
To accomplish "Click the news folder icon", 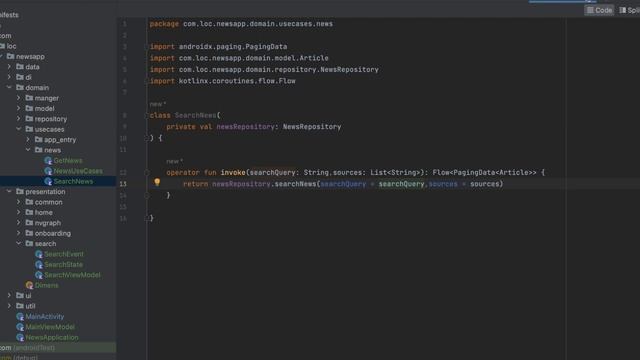I will [x=39, y=150].
